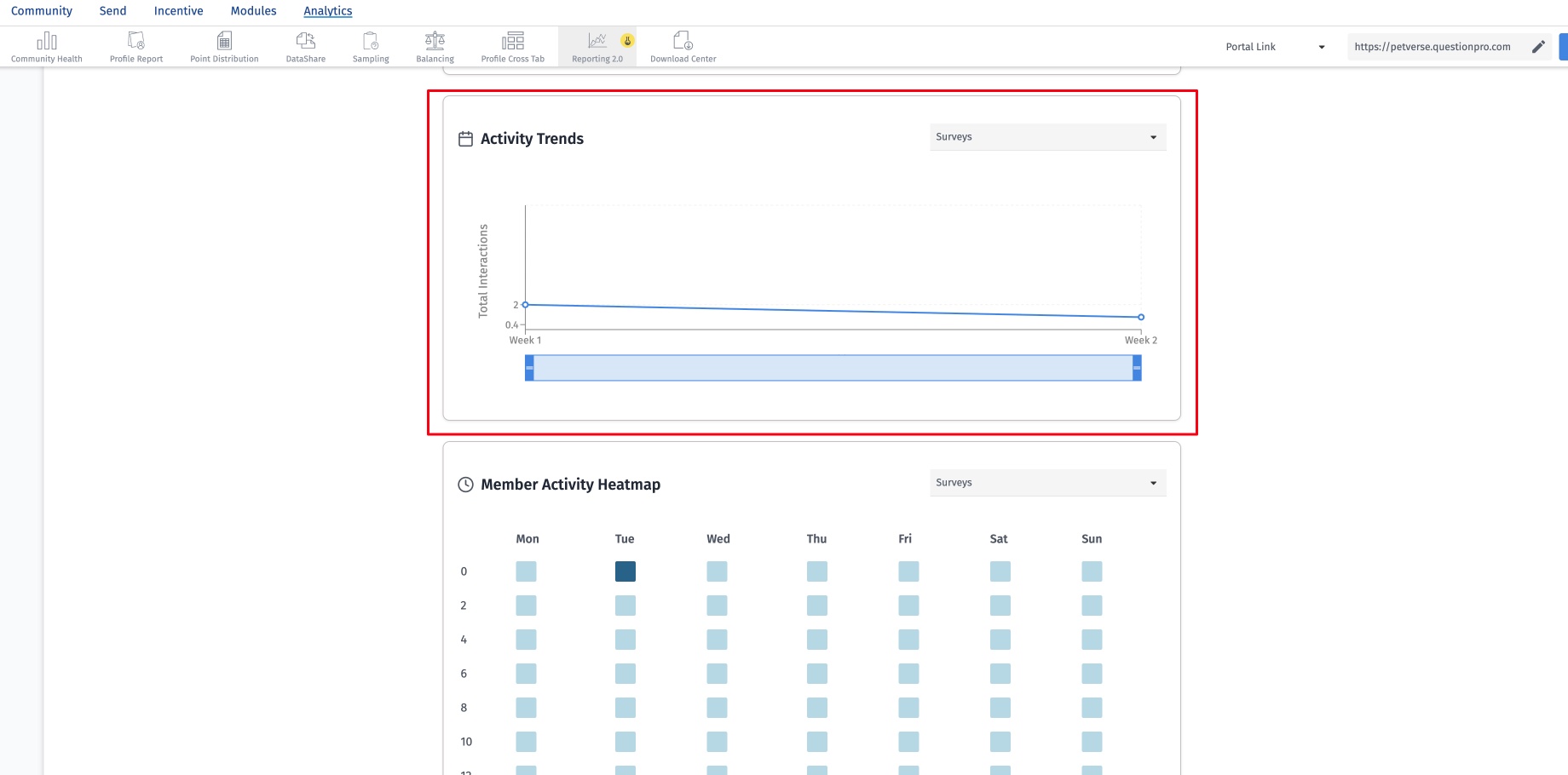This screenshot has width=1568, height=775.
Task: Expand the Activity Trends Surveys dropdown
Action: (x=1047, y=137)
